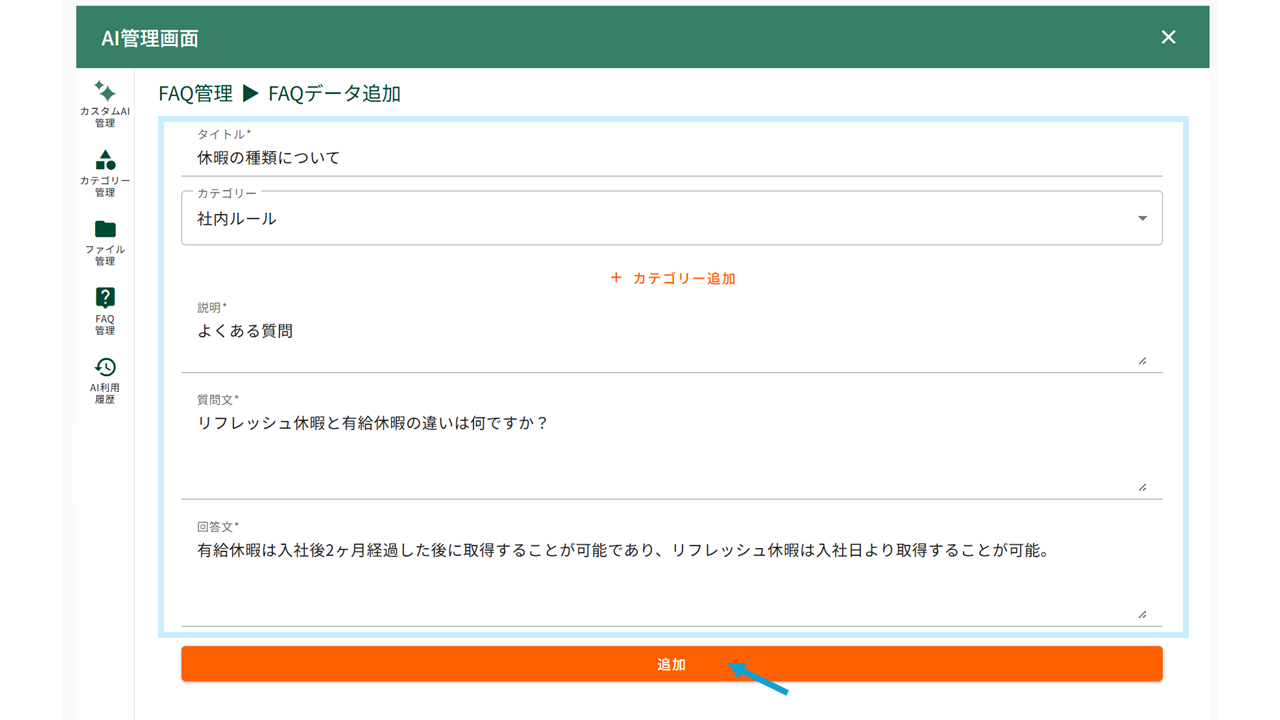Viewport: 1280px width, 720px height.
Task: Expand the カテゴリー dropdown arrow
Action: click(1142, 219)
